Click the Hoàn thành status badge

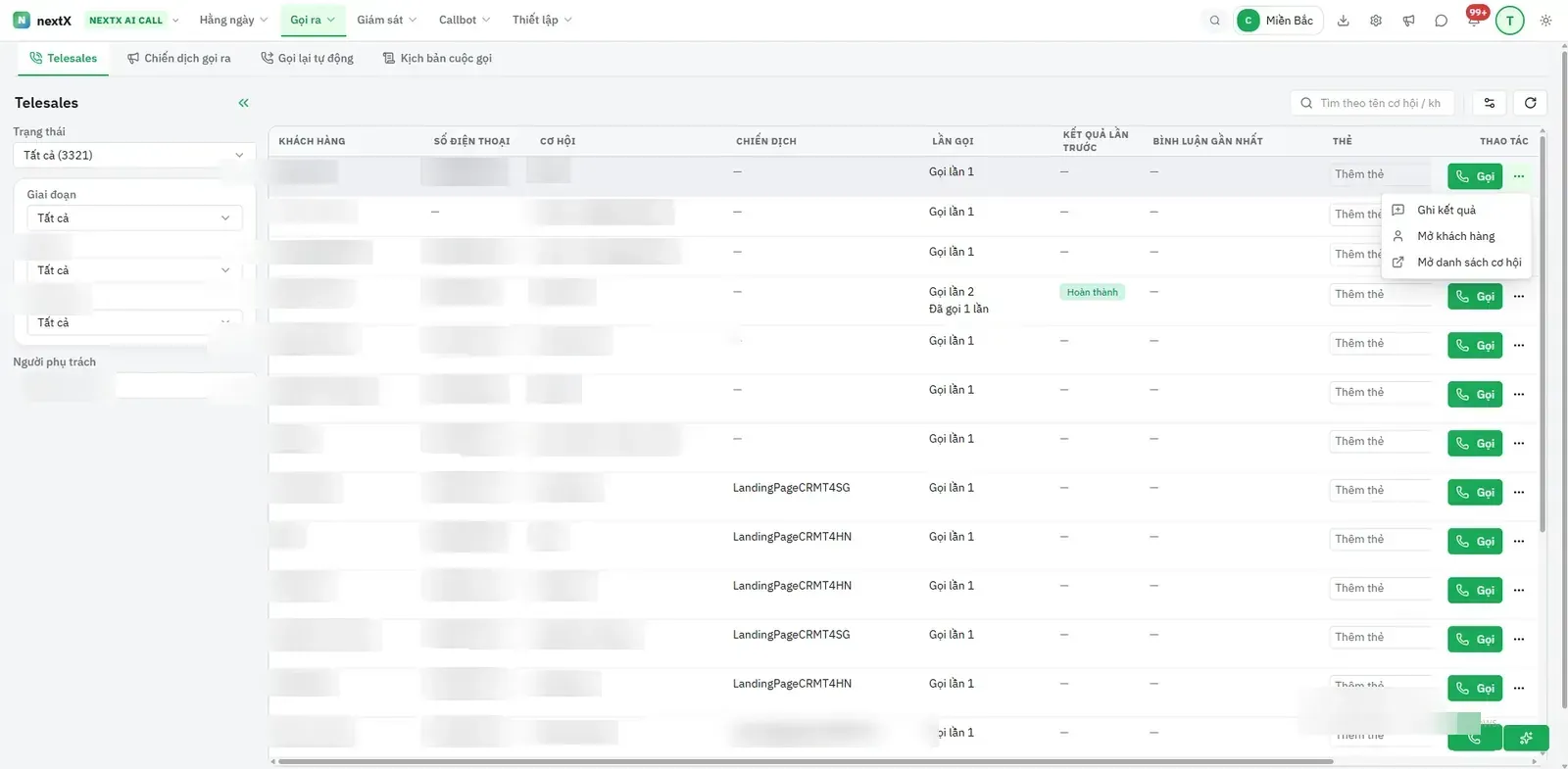(x=1092, y=292)
